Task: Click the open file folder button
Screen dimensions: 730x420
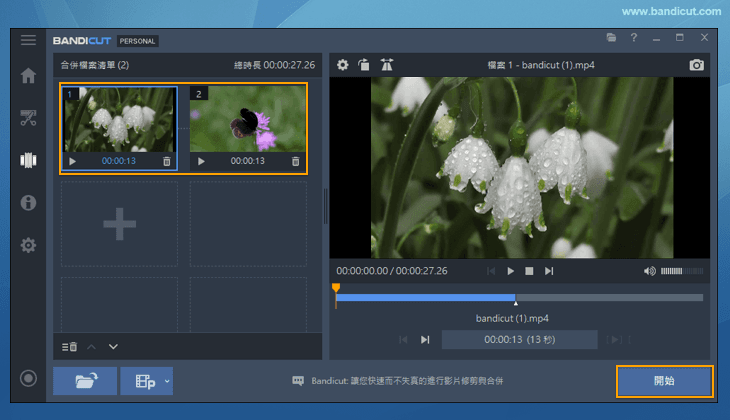Action: tap(85, 381)
